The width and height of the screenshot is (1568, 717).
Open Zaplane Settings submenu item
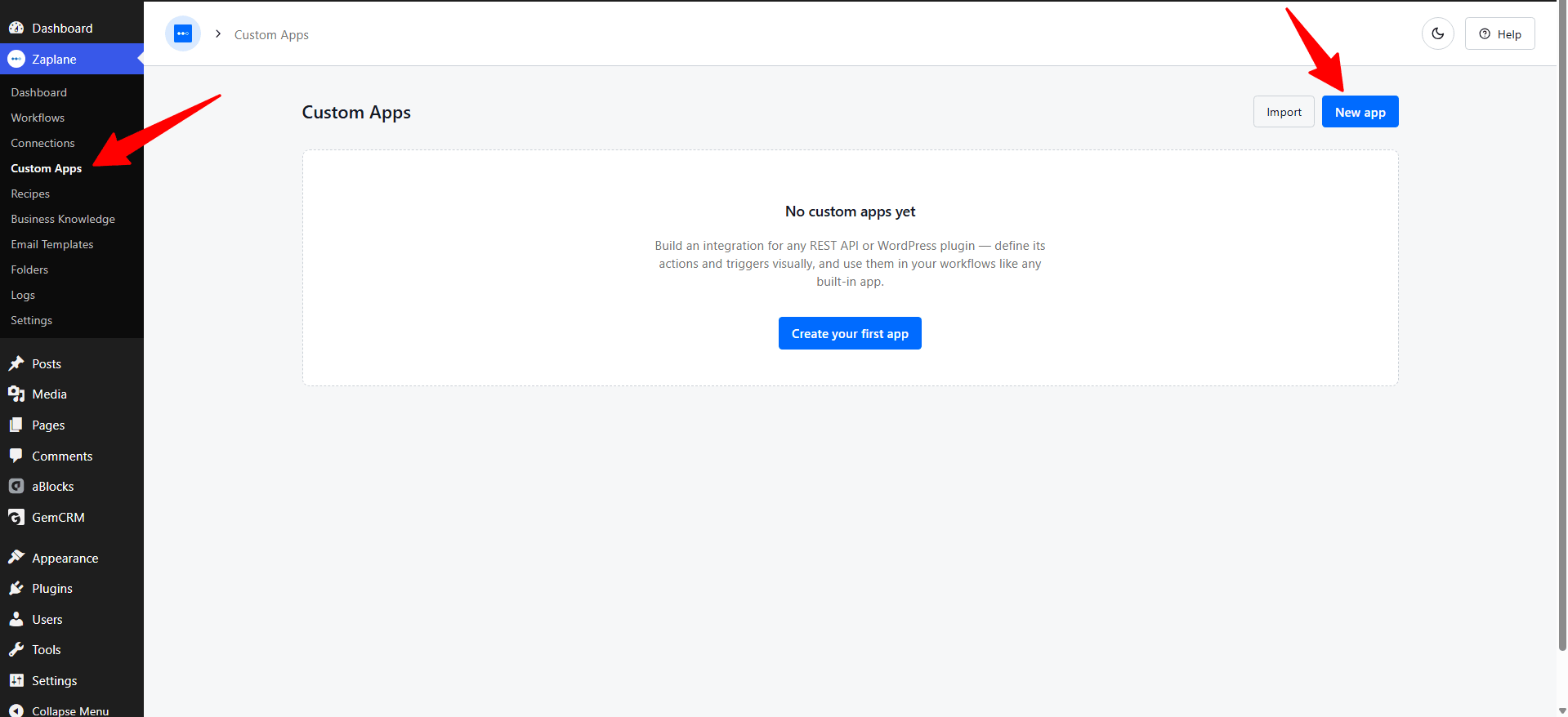pyautogui.click(x=31, y=320)
